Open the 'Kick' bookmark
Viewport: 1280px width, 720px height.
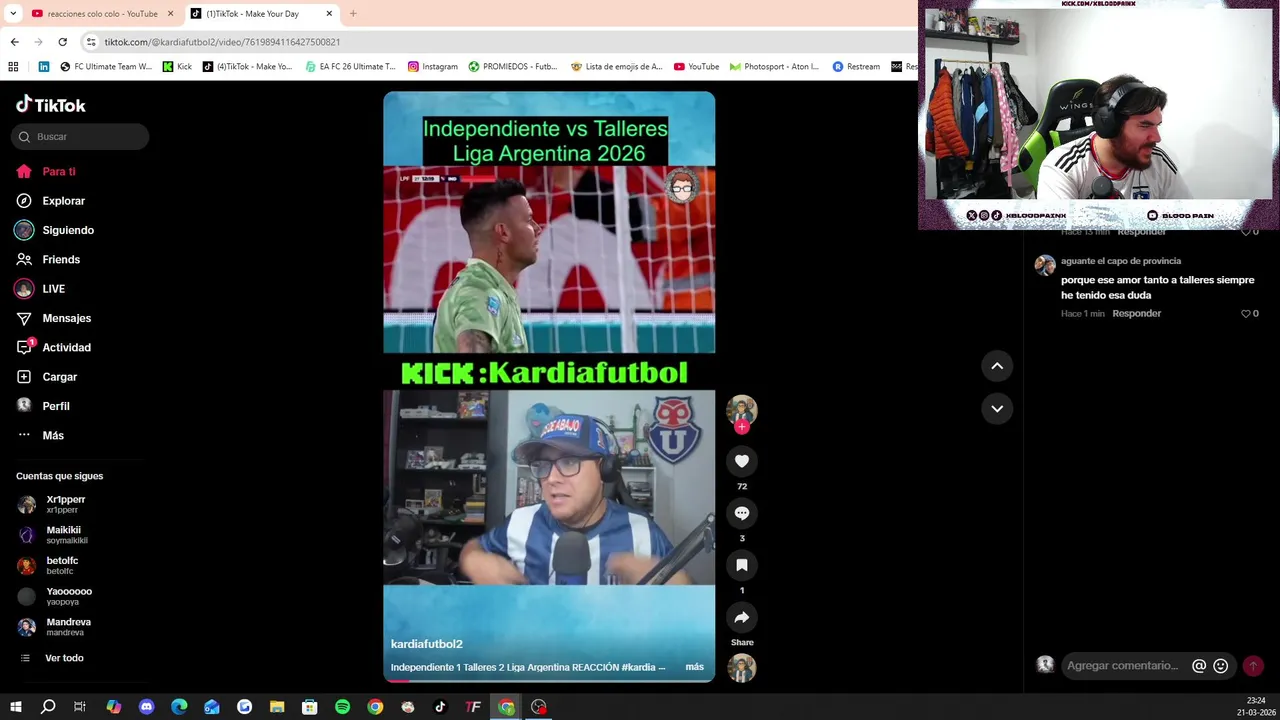[x=177, y=67]
